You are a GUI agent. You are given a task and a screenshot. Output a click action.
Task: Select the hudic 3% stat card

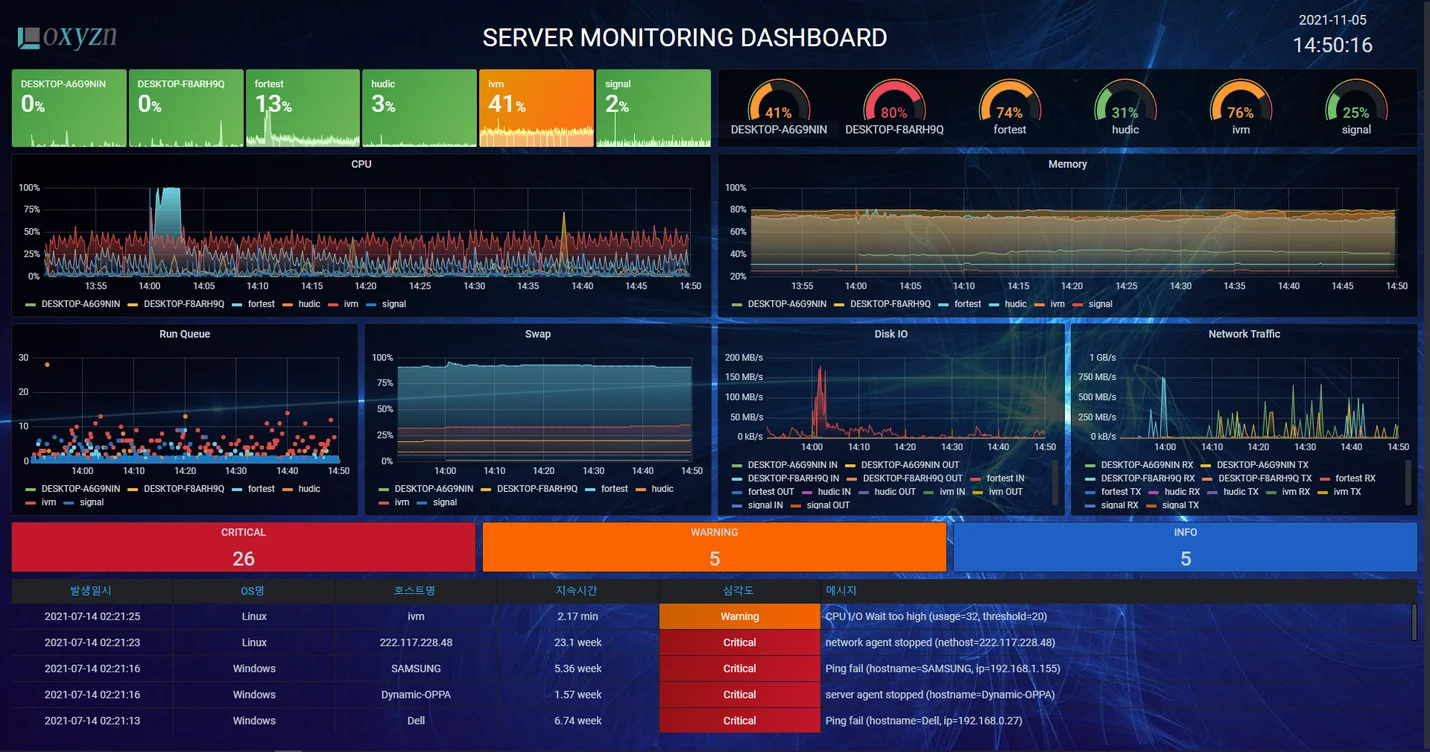coord(419,108)
